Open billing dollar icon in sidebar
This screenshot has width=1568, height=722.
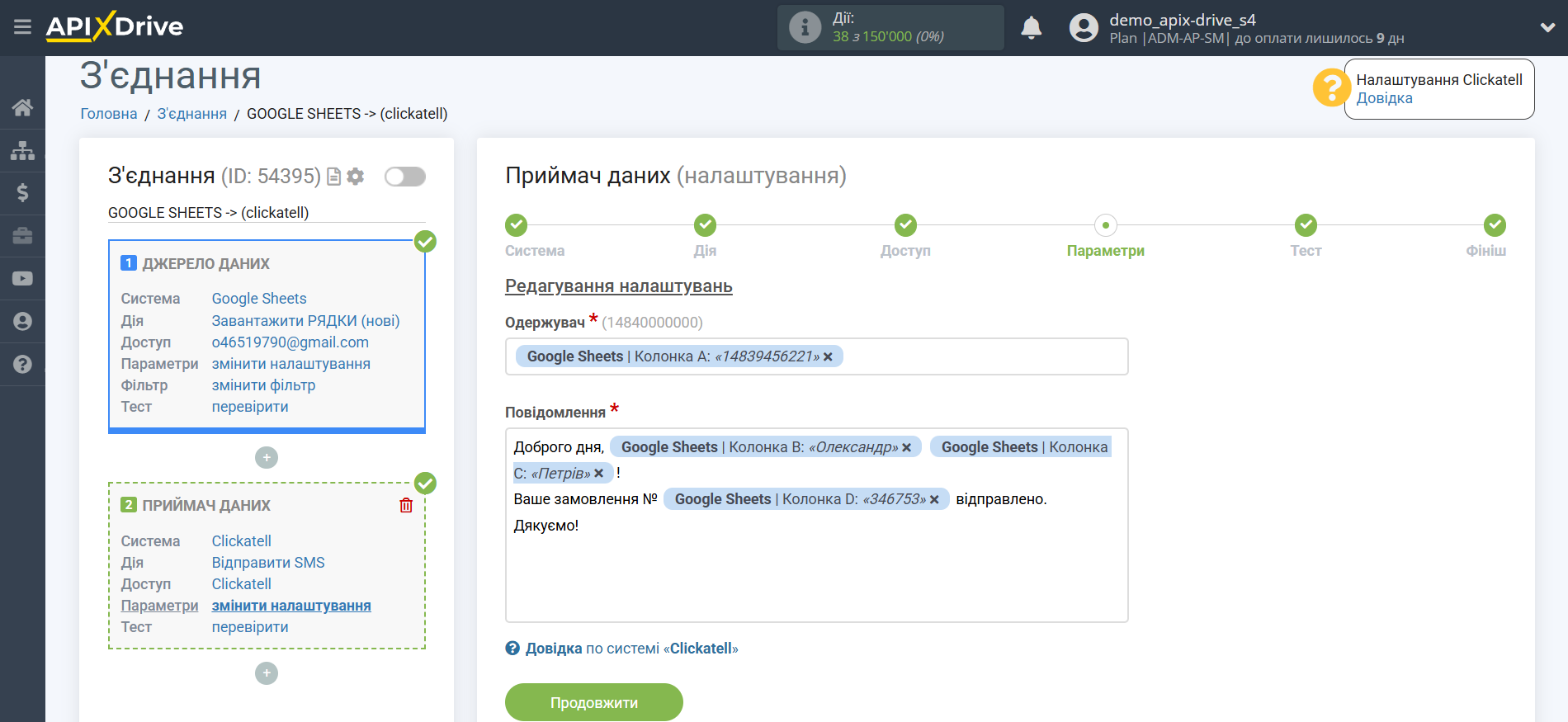pos(22,193)
